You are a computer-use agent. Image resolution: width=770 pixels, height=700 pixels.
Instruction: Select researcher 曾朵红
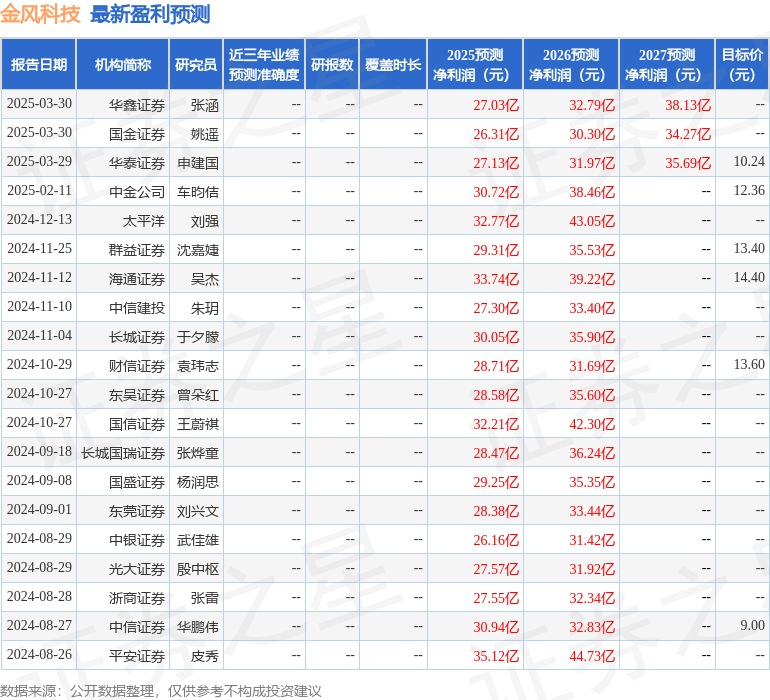(197, 395)
